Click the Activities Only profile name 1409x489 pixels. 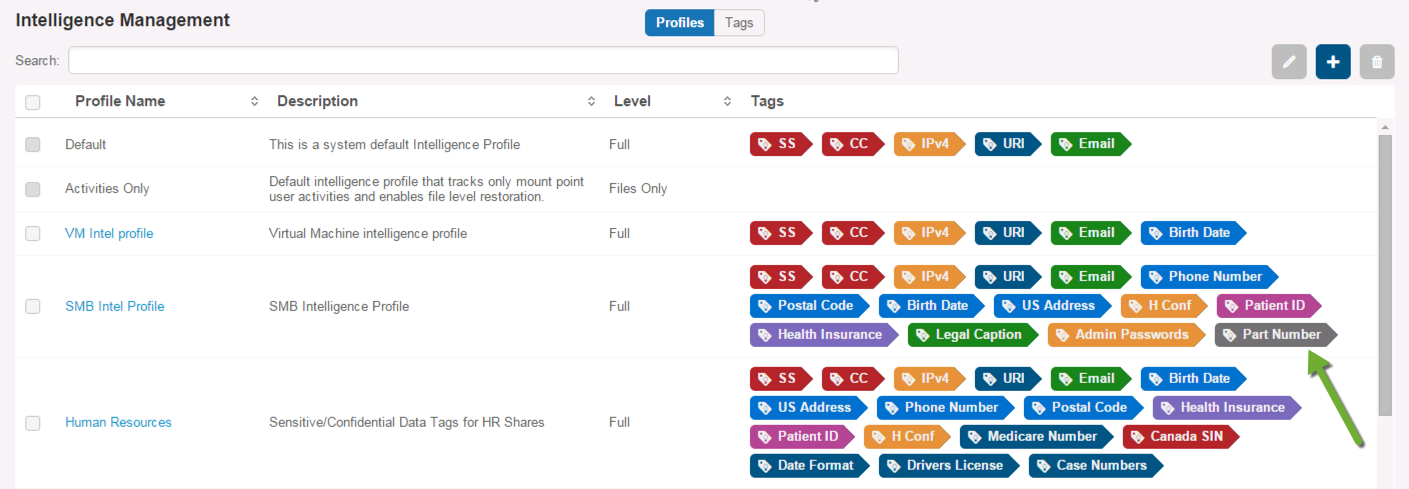[107, 189]
